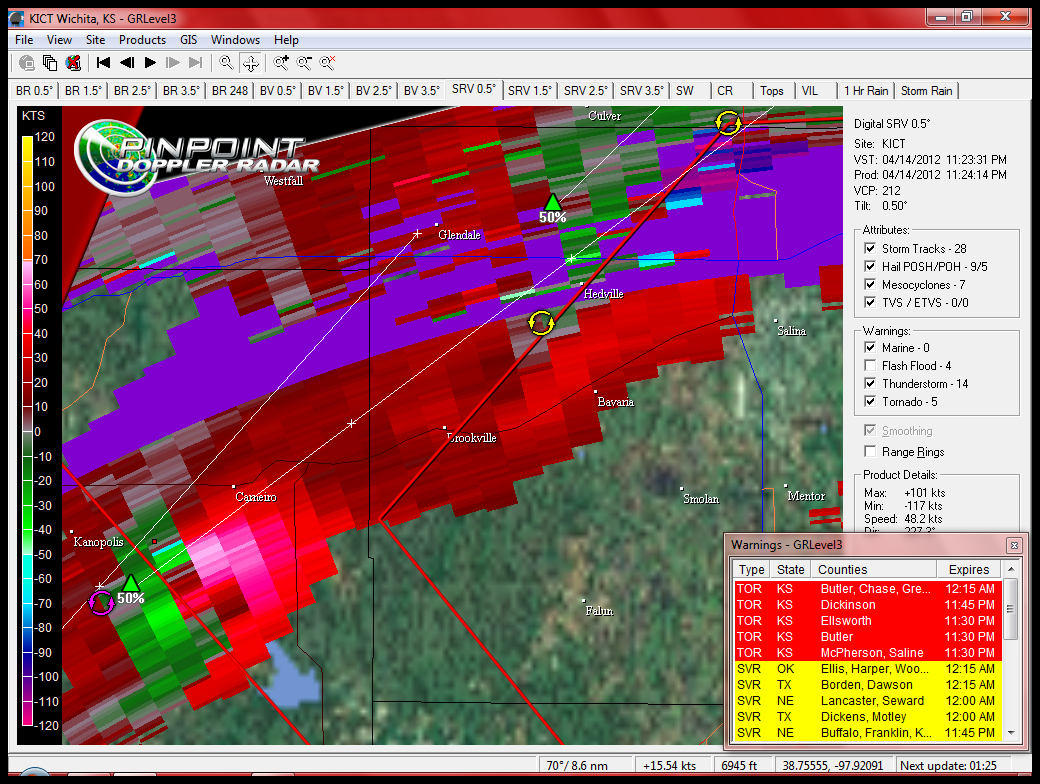
Task: Play the radar animation loop
Action: pyautogui.click(x=151, y=63)
